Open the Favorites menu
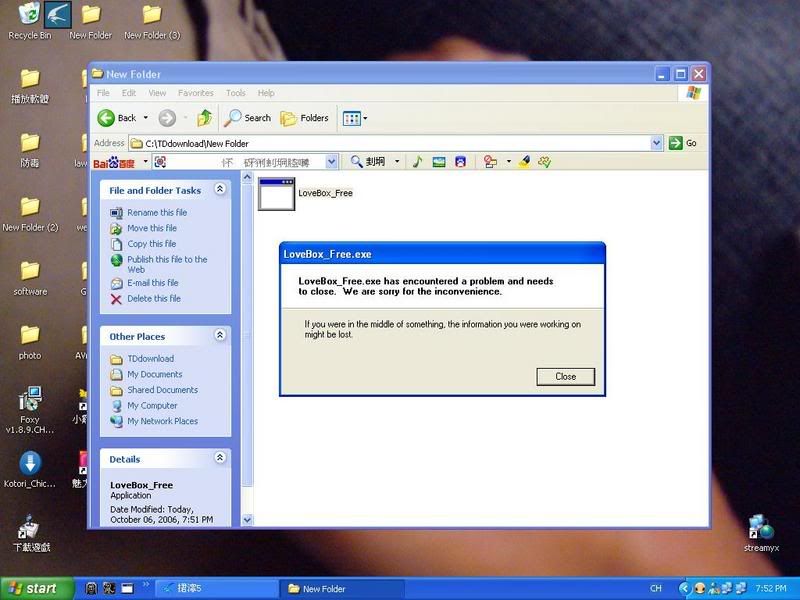This screenshot has height=600, width=800. coord(195,93)
